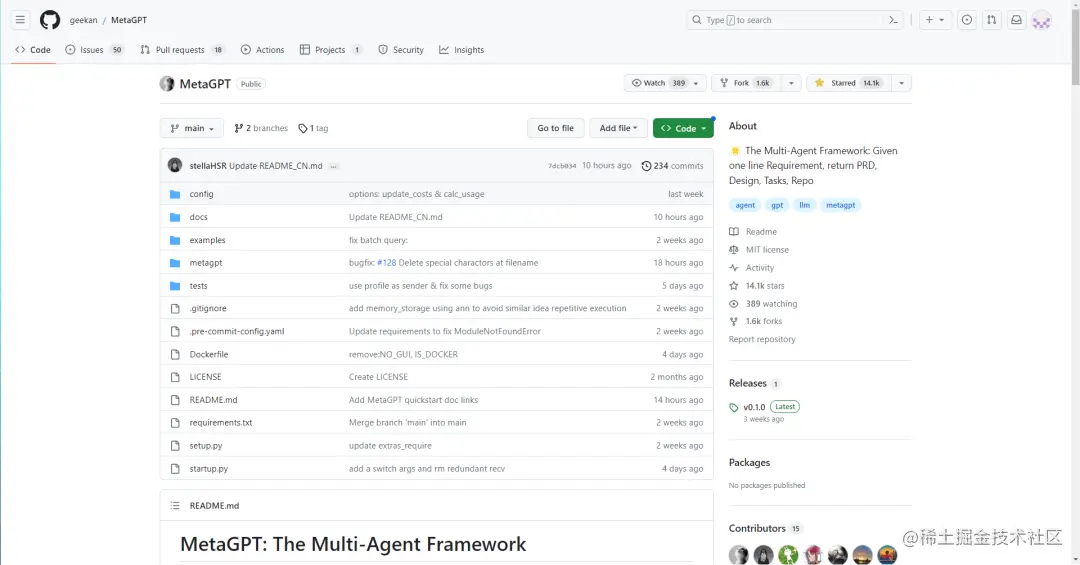The image size is (1080, 565).
Task: Open the create new plus dropdown
Action: tap(935, 20)
